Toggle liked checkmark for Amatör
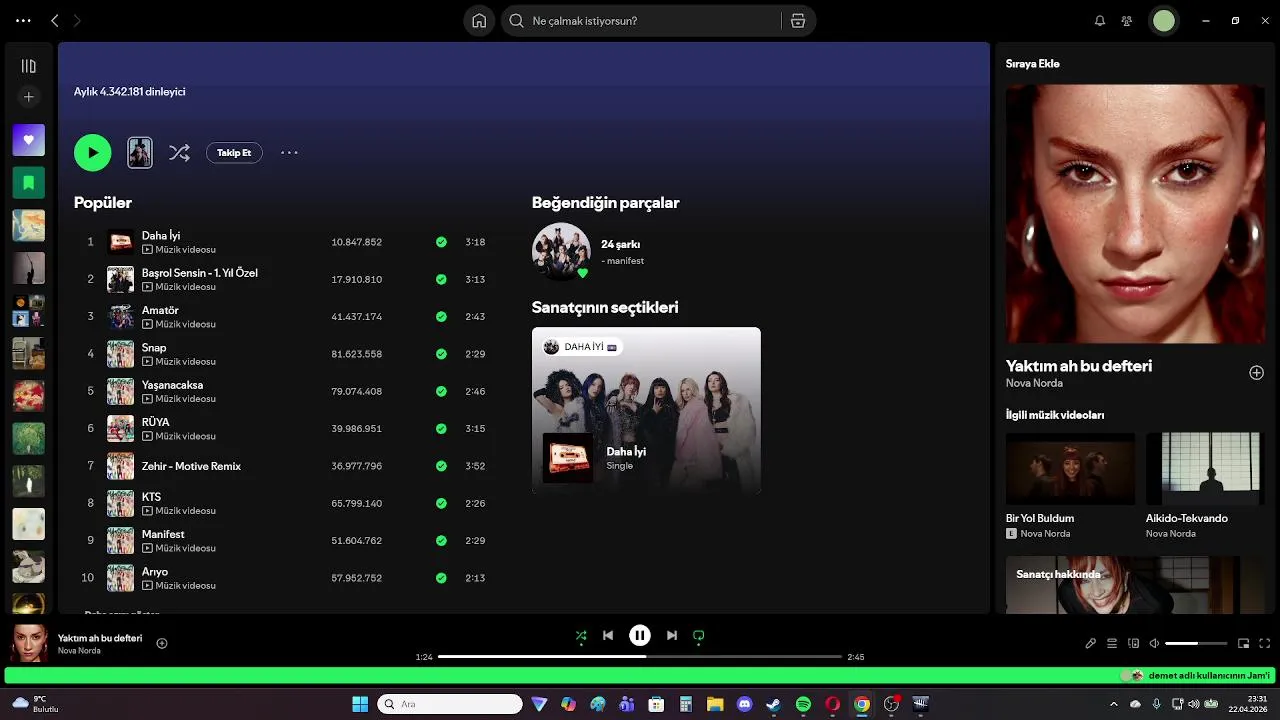The image size is (1280, 720). pos(441,317)
